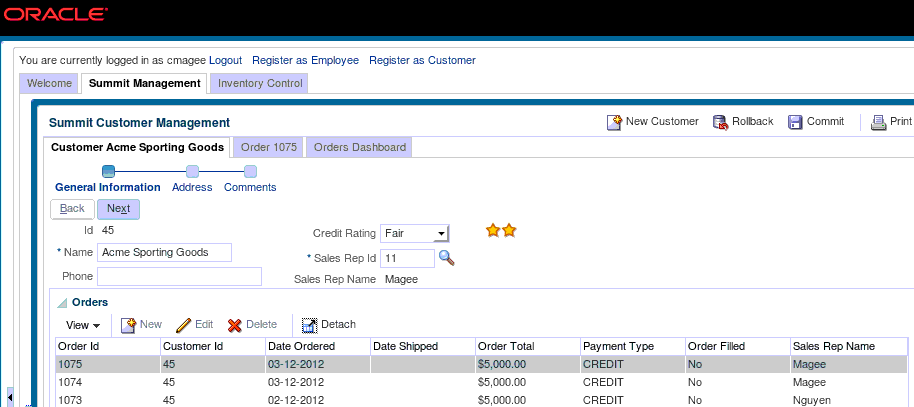This screenshot has height=407, width=914.
Task: Click the Name input field
Action: [x=164, y=252]
